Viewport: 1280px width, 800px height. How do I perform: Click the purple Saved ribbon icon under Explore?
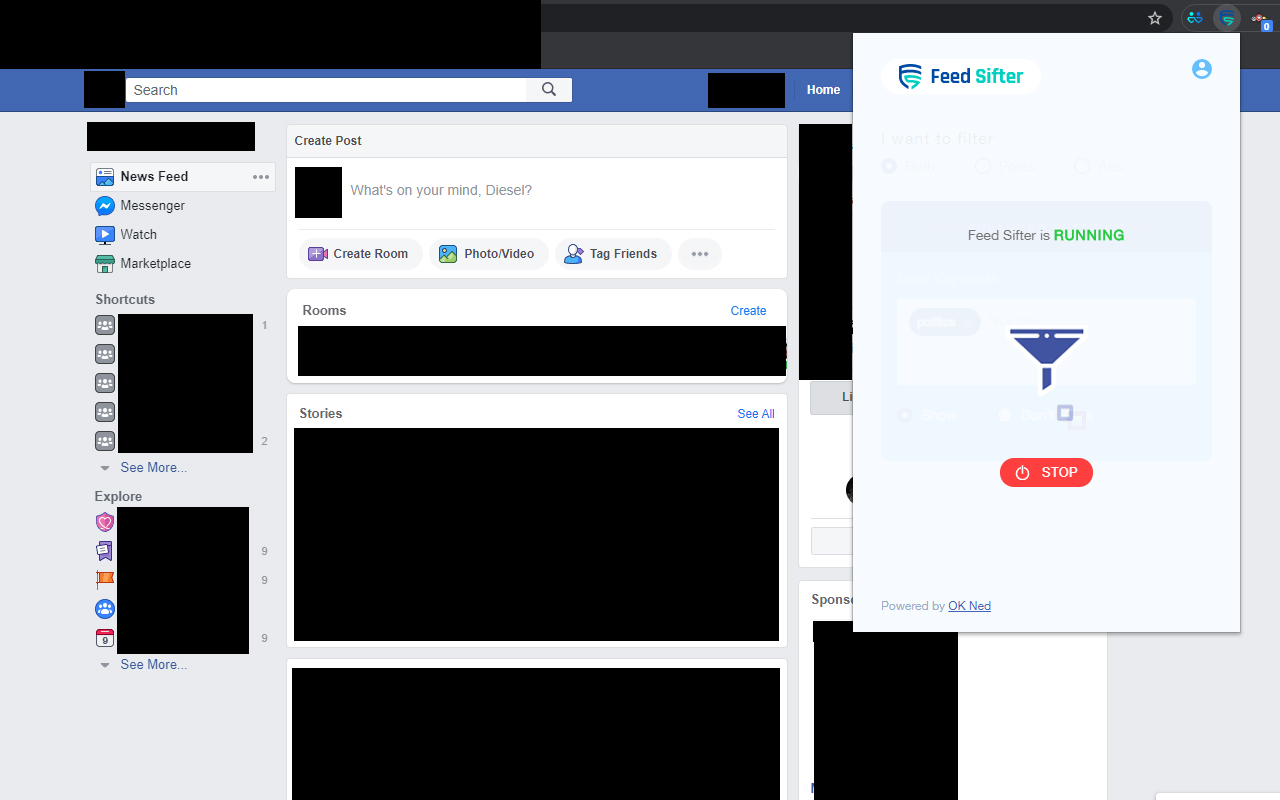tap(105, 551)
